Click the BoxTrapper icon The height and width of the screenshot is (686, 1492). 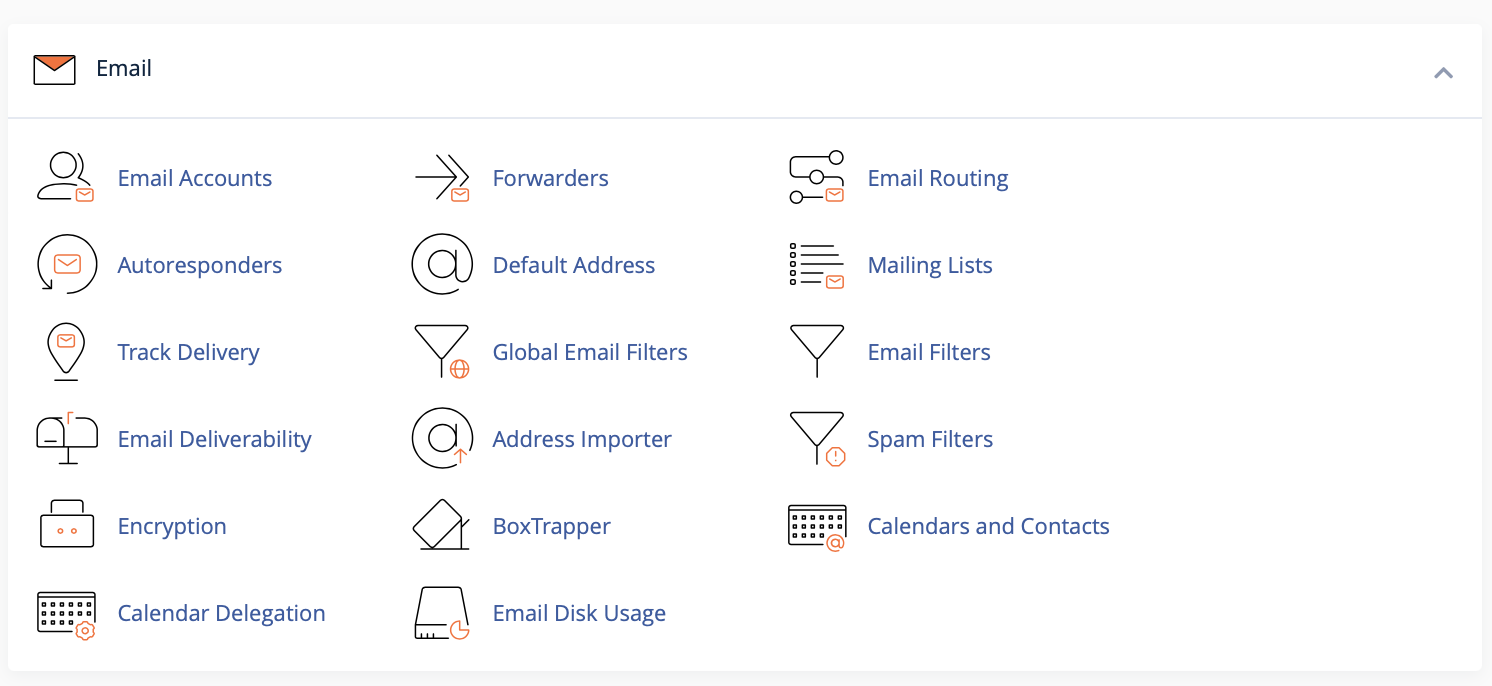(442, 525)
